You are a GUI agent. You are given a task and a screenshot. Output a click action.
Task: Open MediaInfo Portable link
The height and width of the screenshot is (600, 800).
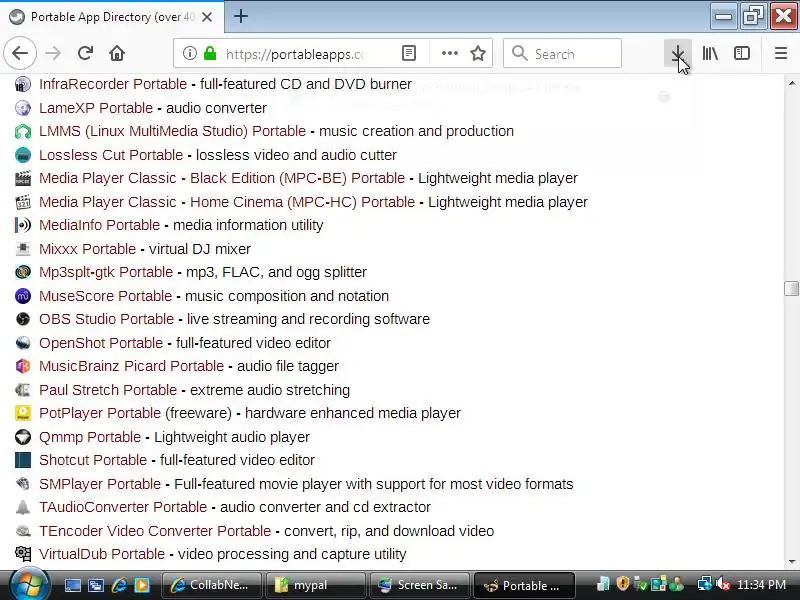99,225
